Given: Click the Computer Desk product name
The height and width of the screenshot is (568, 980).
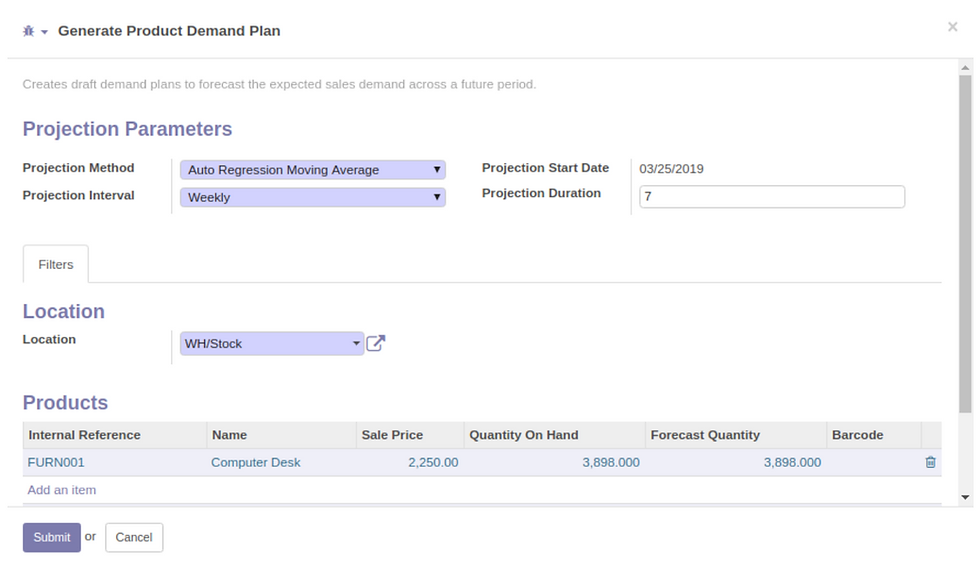Looking at the screenshot, I should pos(256,462).
